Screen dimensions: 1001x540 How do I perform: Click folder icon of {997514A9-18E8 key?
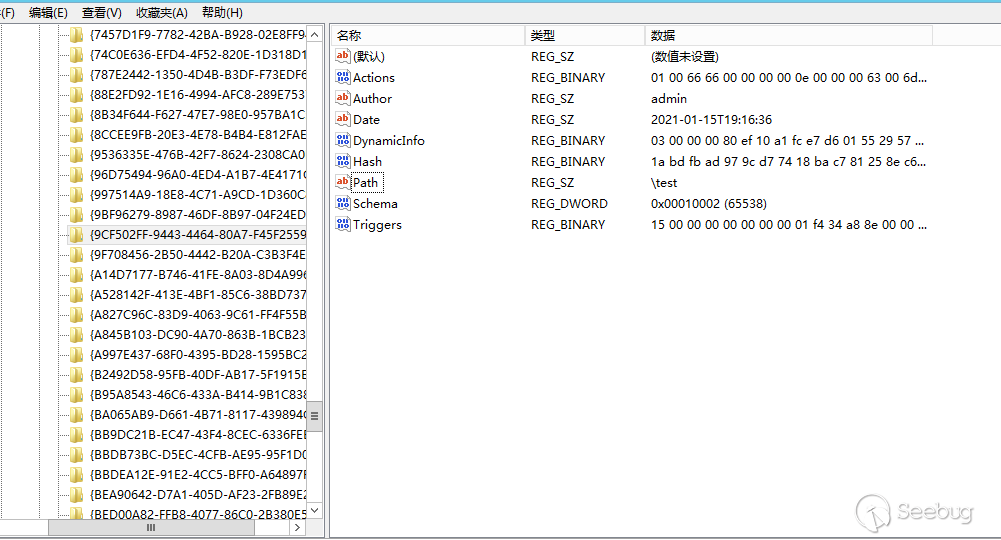(77, 195)
